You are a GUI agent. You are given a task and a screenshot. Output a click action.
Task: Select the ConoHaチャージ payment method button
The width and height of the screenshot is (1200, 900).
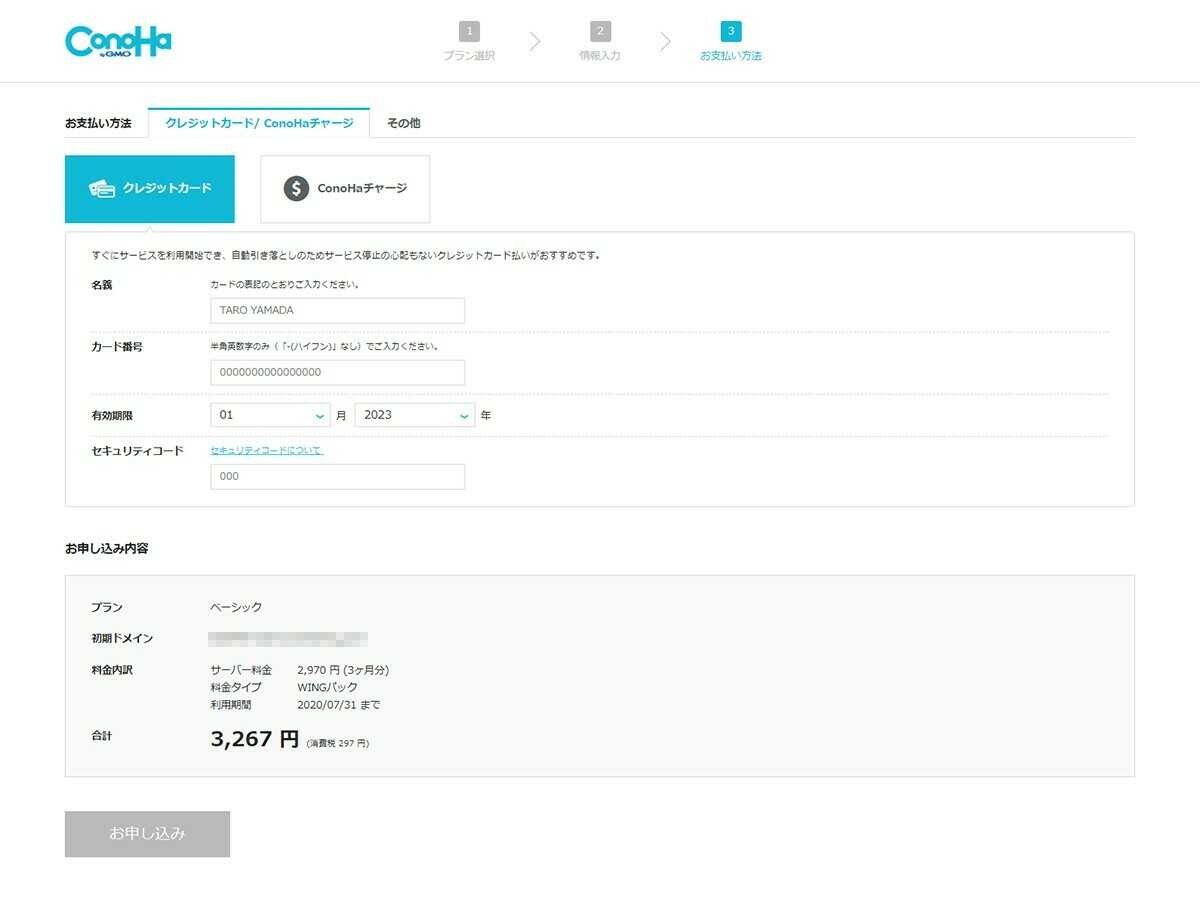345,188
